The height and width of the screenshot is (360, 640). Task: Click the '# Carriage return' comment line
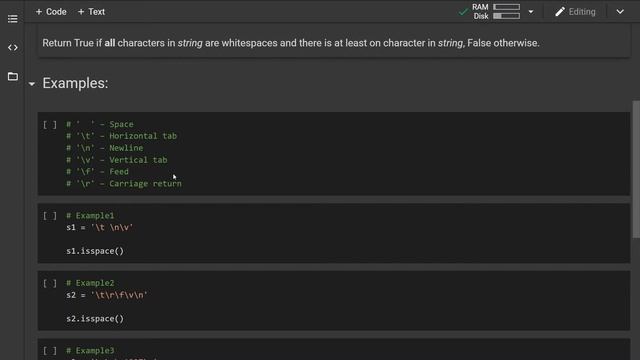124,184
